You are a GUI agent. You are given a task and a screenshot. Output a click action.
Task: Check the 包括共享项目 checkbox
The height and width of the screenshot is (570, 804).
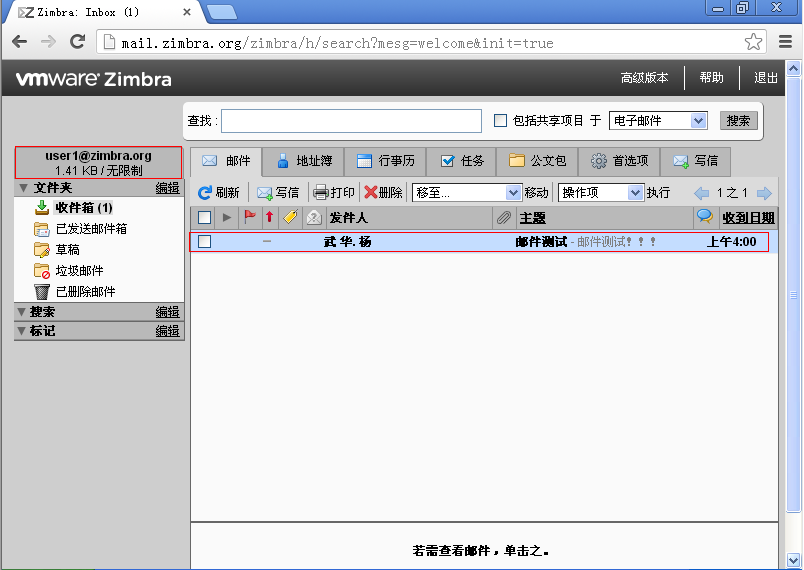click(x=500, y=120)
